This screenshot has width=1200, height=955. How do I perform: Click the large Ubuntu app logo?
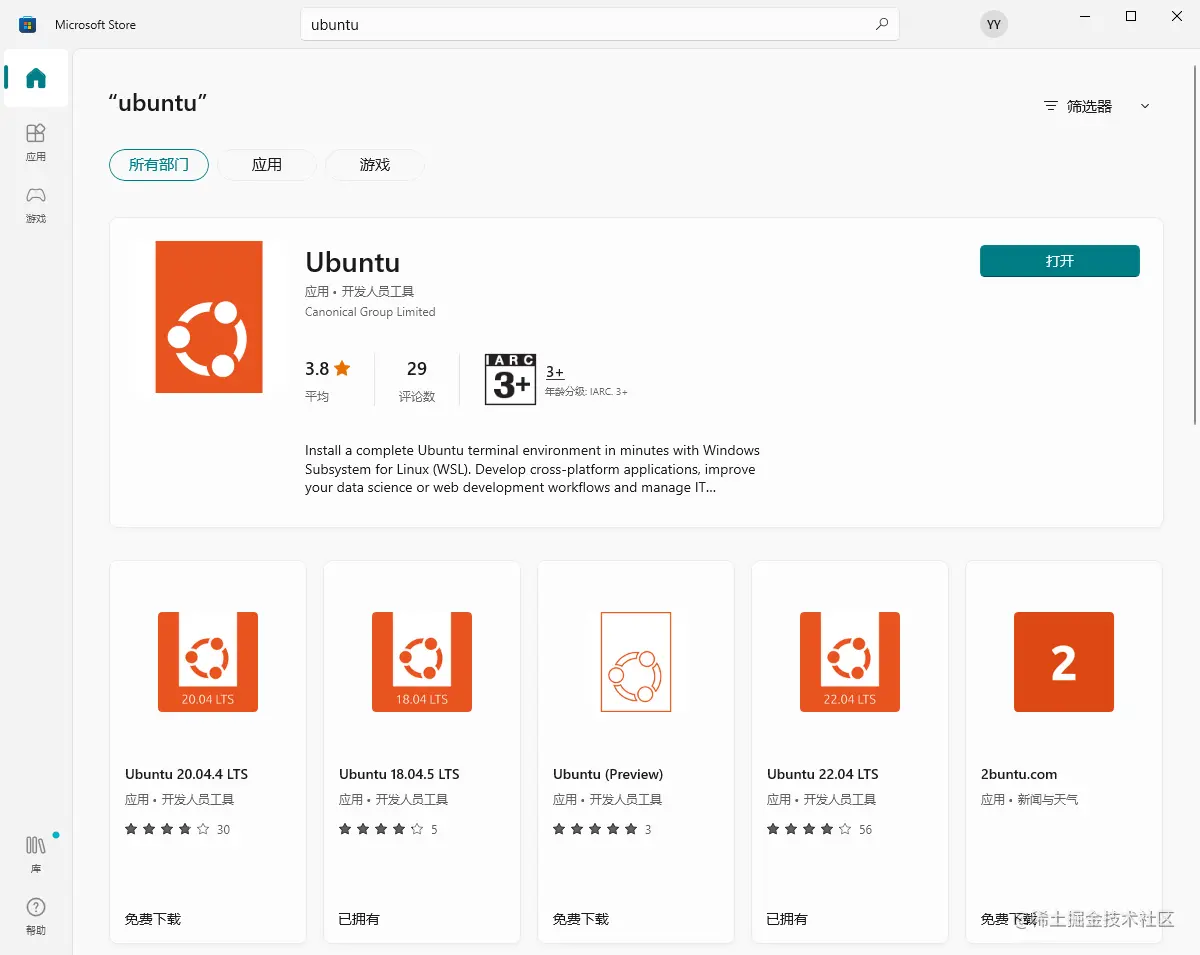click(x=209, y=317)
